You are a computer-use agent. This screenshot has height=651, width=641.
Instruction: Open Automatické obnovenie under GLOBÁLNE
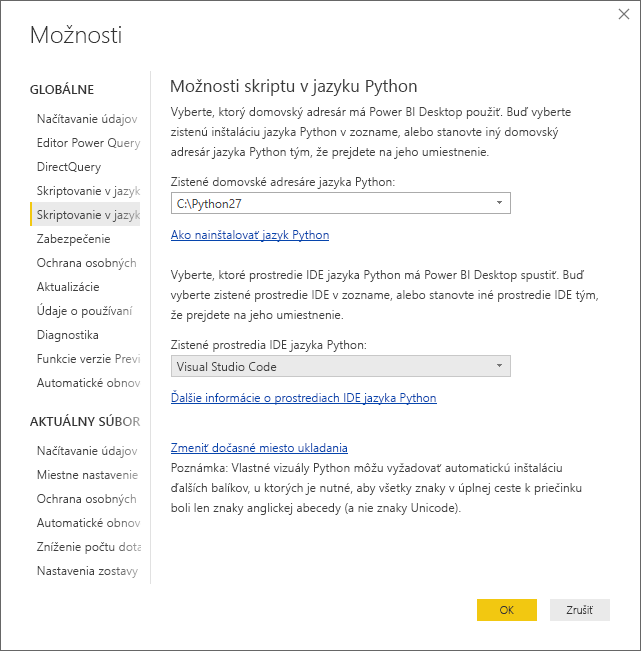click(x=88, y=383)
